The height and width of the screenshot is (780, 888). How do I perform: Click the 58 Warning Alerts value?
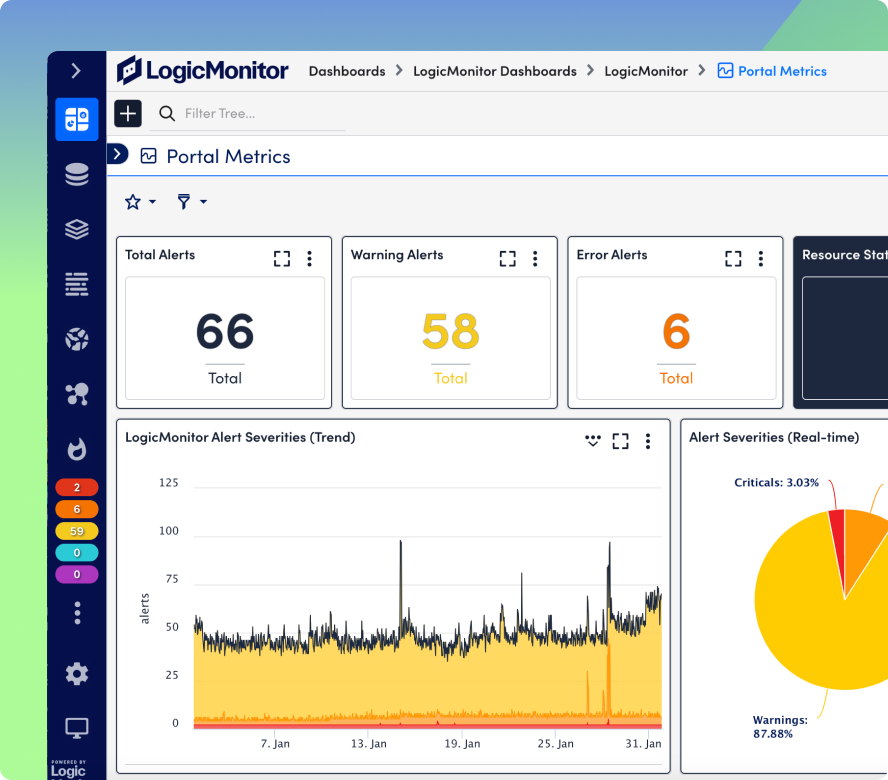451,331
